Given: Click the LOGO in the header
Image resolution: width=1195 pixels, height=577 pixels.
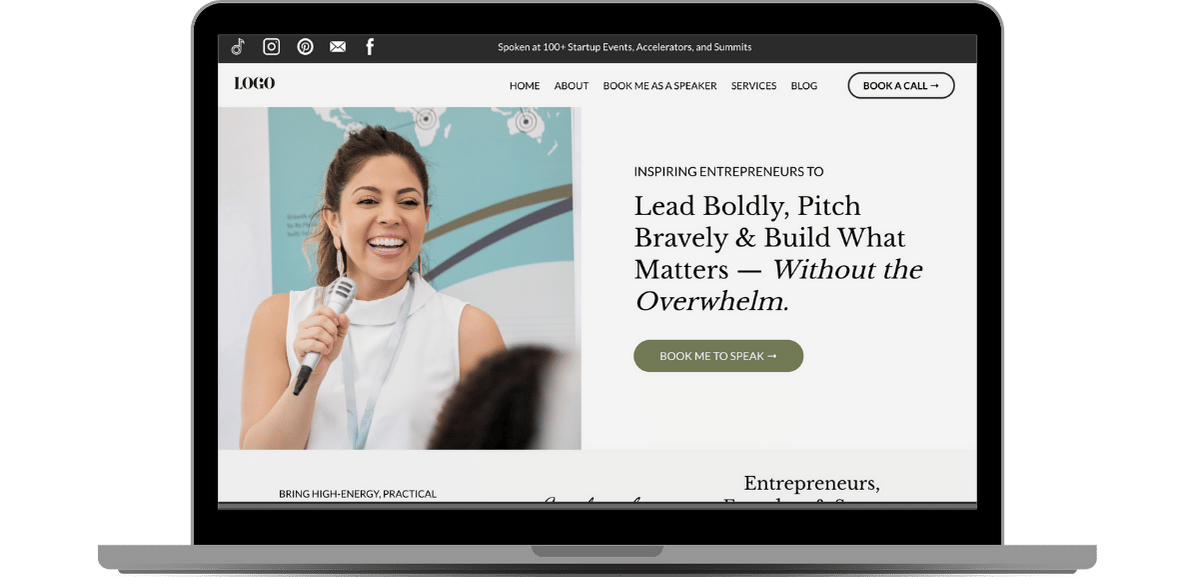Looking at the screenshot, I should 255,83.
